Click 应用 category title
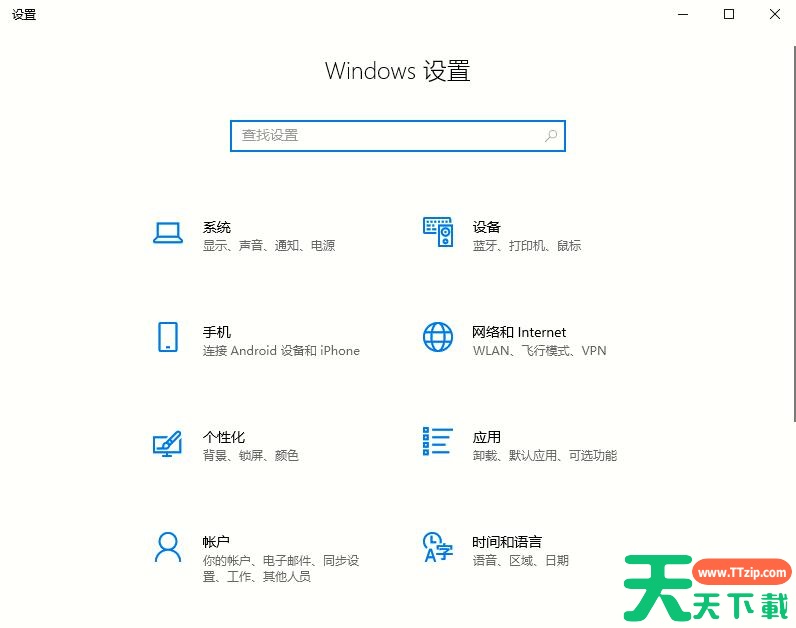Screen dimensions: 796x628 [x=487, y=437]
